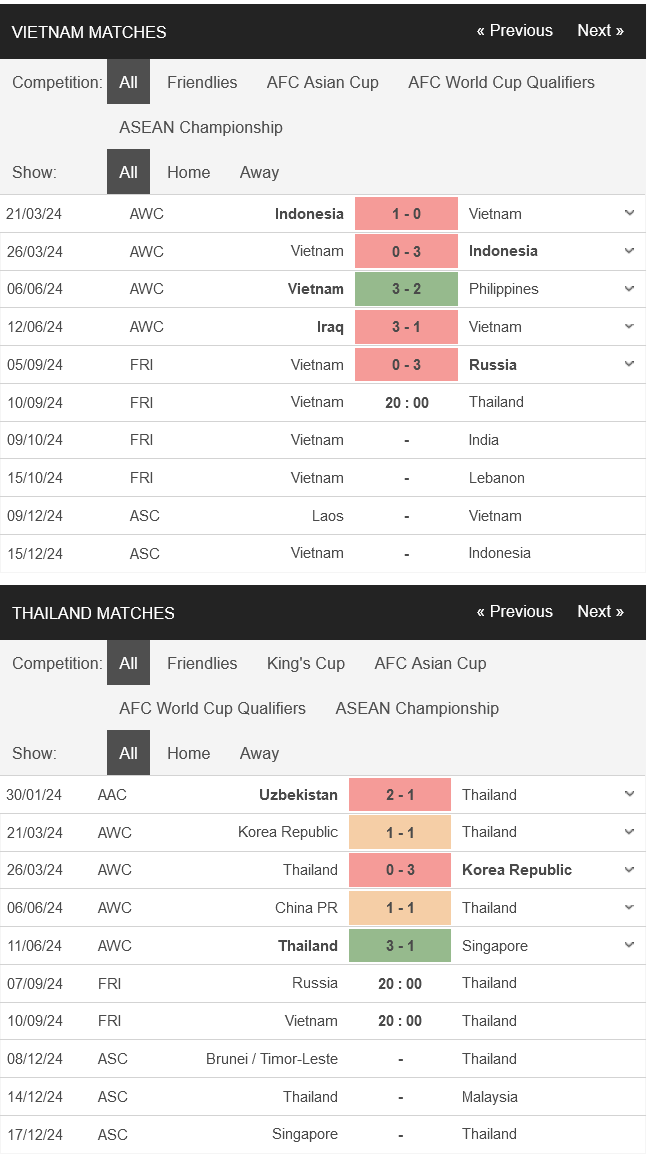The height and width of the screenshot is (1158, 647).
Task: Expand the Thailand 3-1 Singapore match chevron
Action: pos(629,945)
